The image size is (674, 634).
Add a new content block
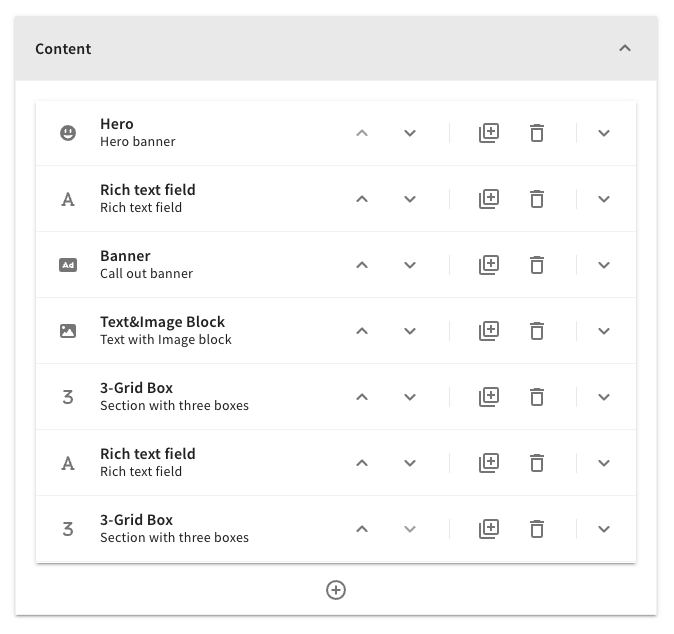tap(336, 590)
